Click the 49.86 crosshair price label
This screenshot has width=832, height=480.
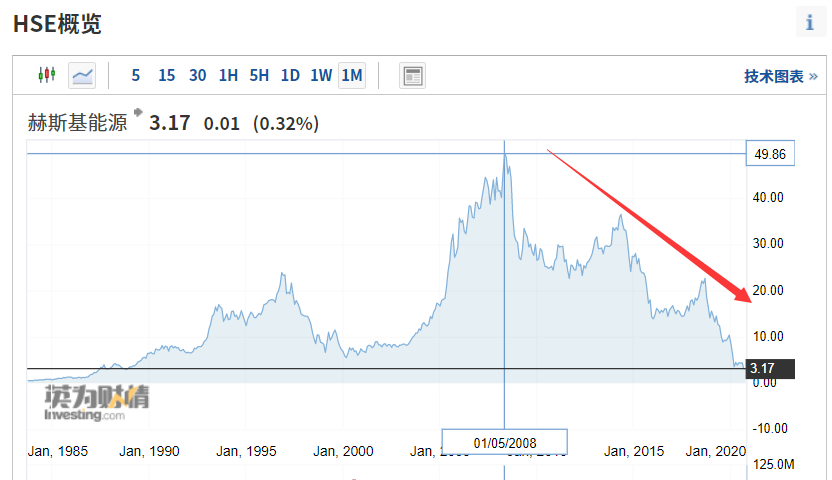click(x=769, y=154)
